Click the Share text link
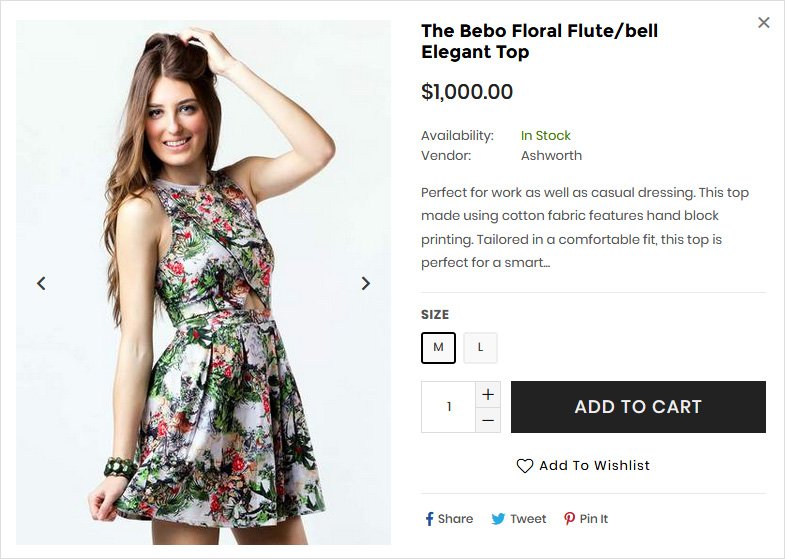 tap(455, 519)
